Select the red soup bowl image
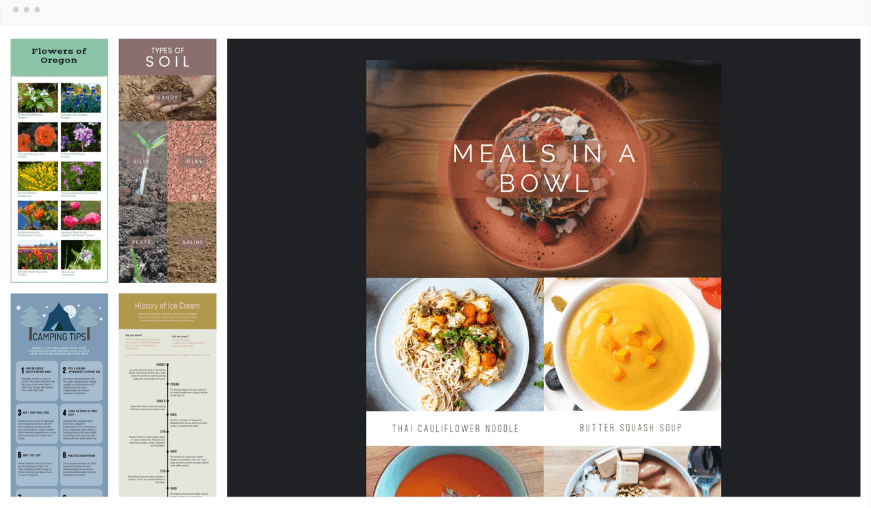Image resolution: width=871 pixels, height=508 pixels. 455,471
